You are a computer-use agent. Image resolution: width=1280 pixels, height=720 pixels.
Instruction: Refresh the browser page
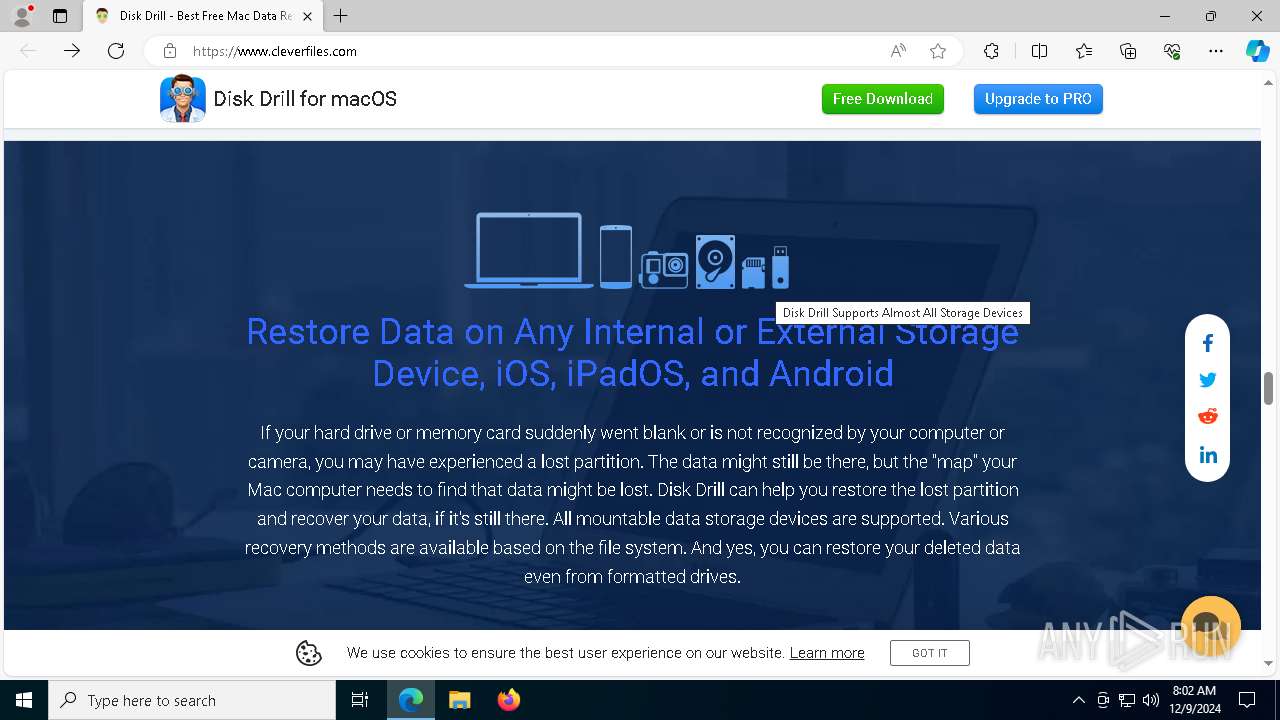[x=116, y=51]
